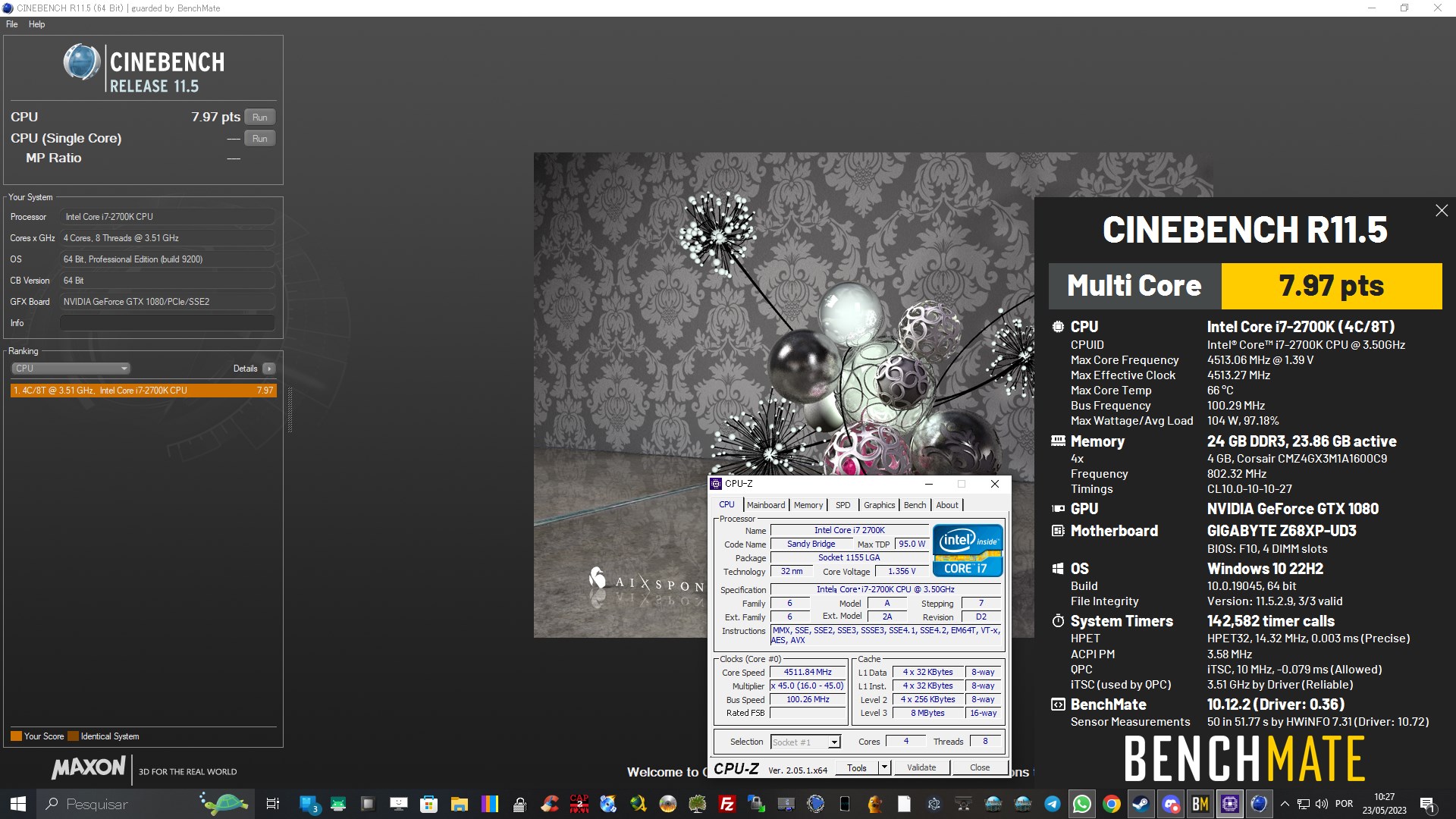Switch to CPU-Z Memory tab
Screen dimensions: 1456x819
pos(808,505)
